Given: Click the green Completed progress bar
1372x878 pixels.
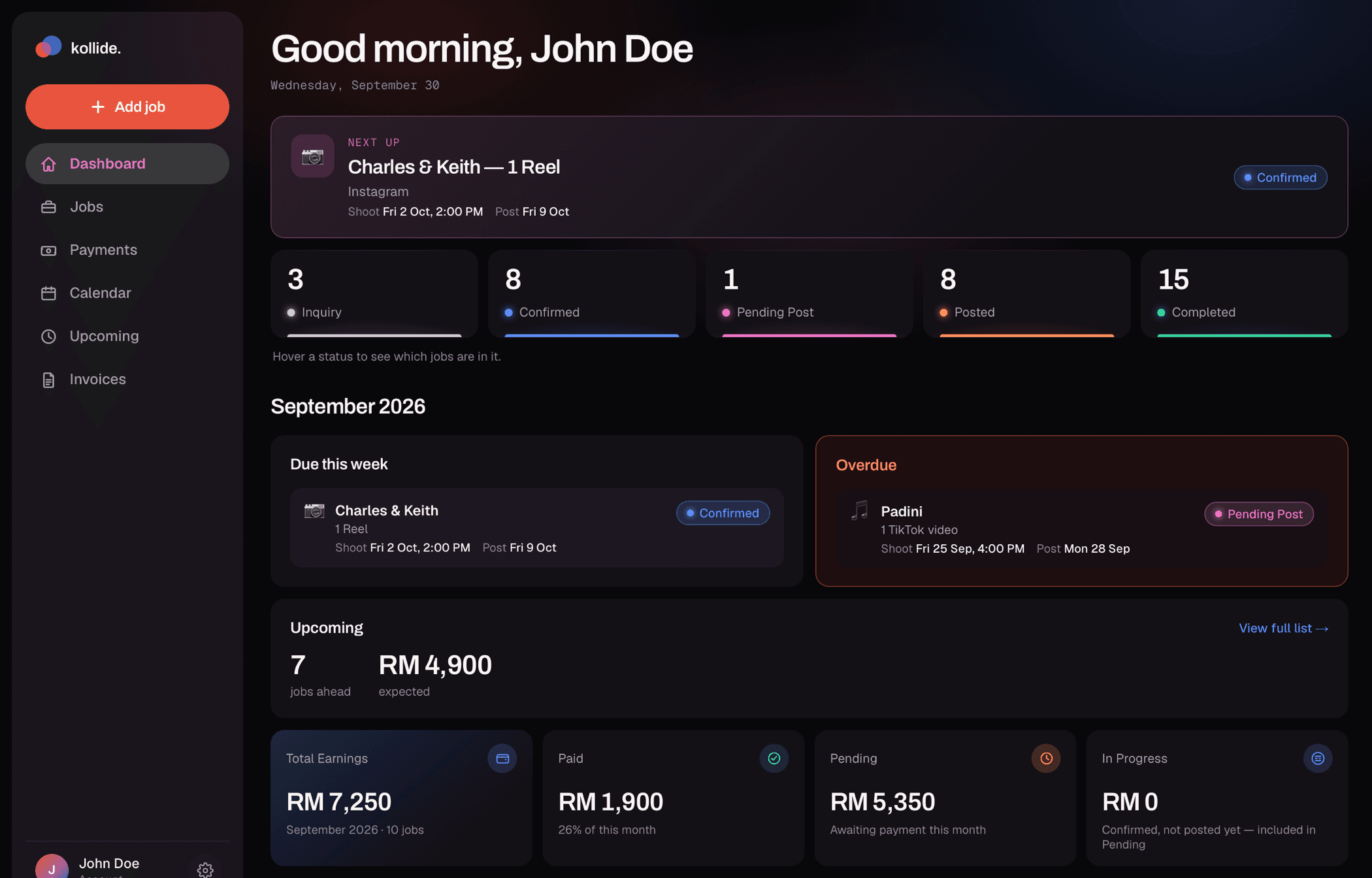Looking at the screenshot, I should point(1245,336).
